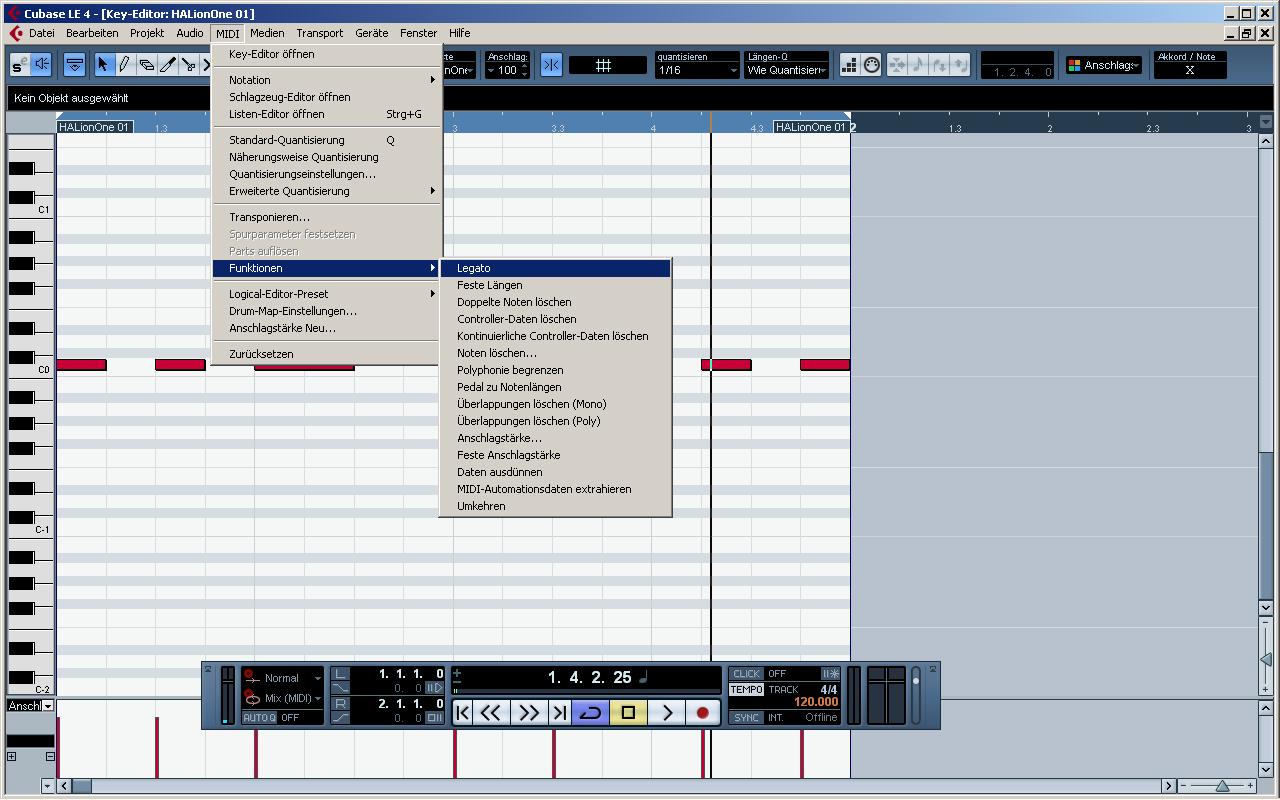Expand the Notation submenu
Image resolution: width=1280 pixels, height=800 pixels.
click(x=327, y=80)
